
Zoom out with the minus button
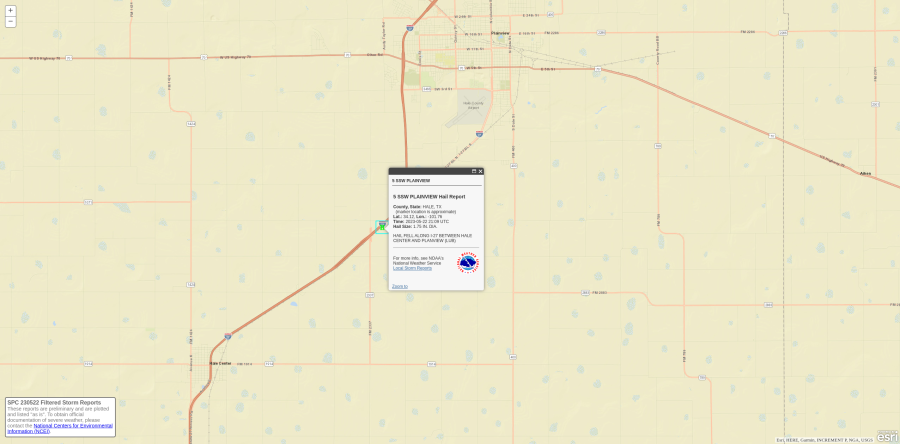point(10,21)
